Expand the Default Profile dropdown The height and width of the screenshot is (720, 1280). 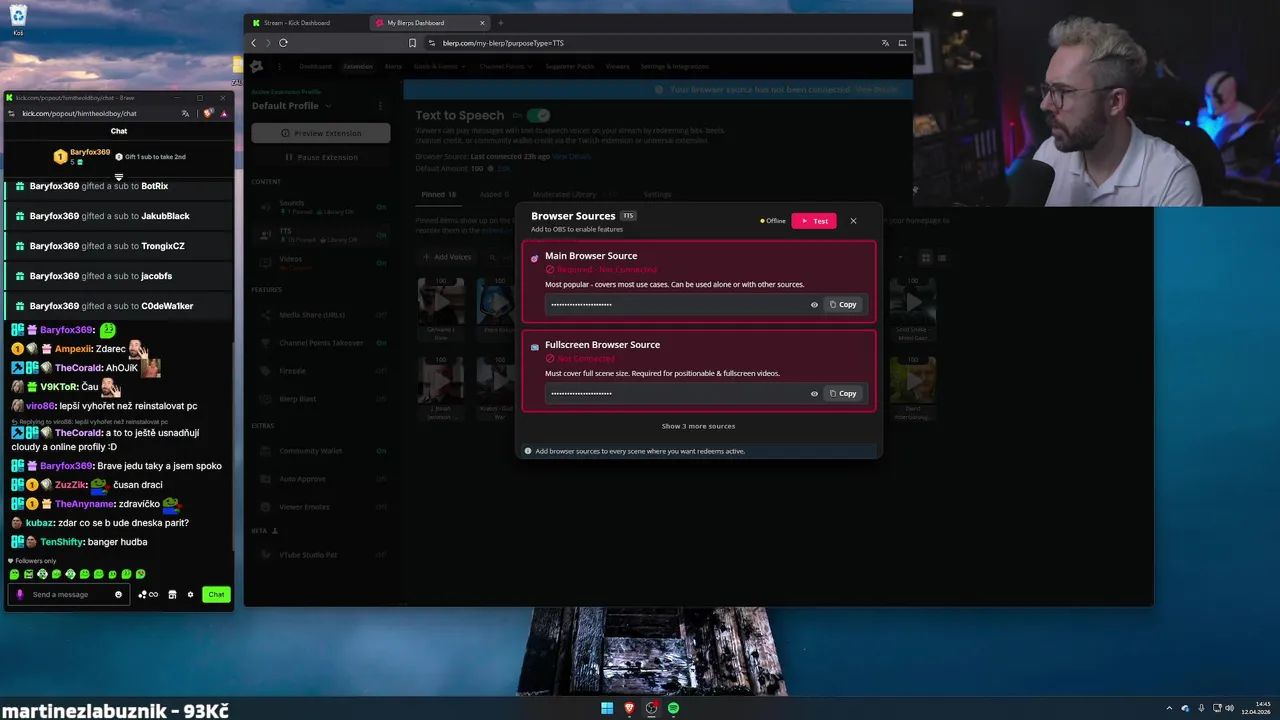(291, 106)
